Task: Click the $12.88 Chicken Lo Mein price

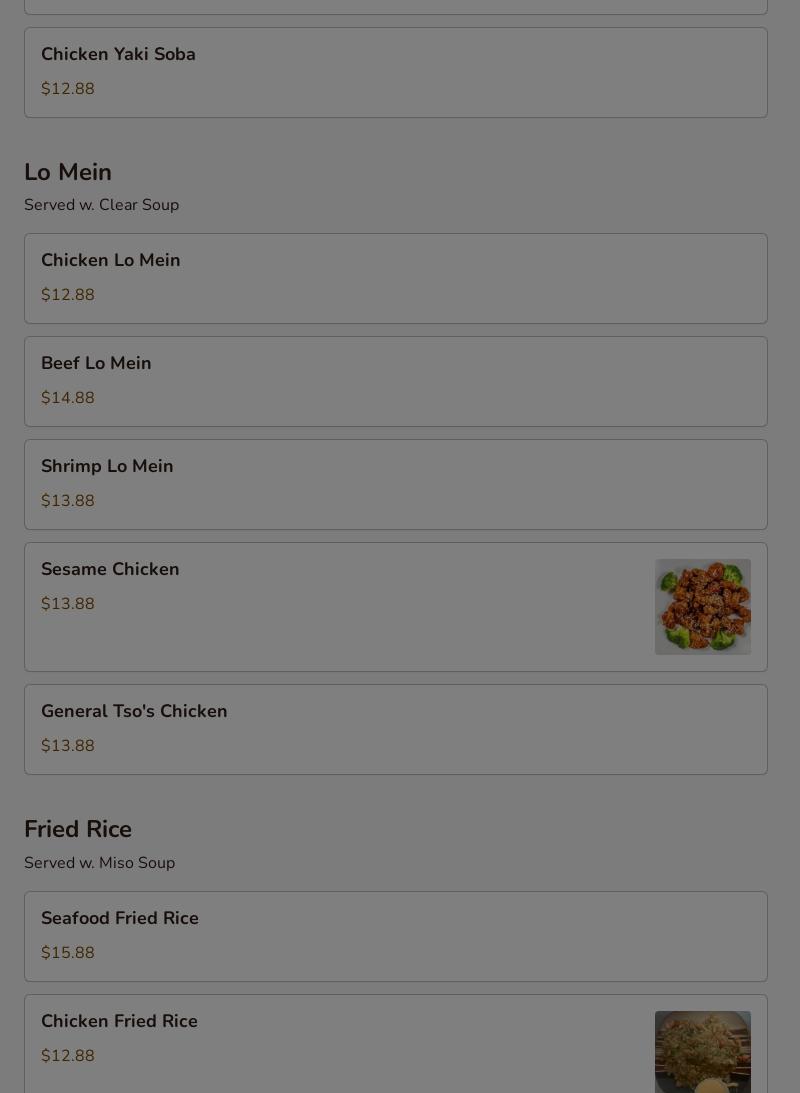Action: [x=68, y=295]
